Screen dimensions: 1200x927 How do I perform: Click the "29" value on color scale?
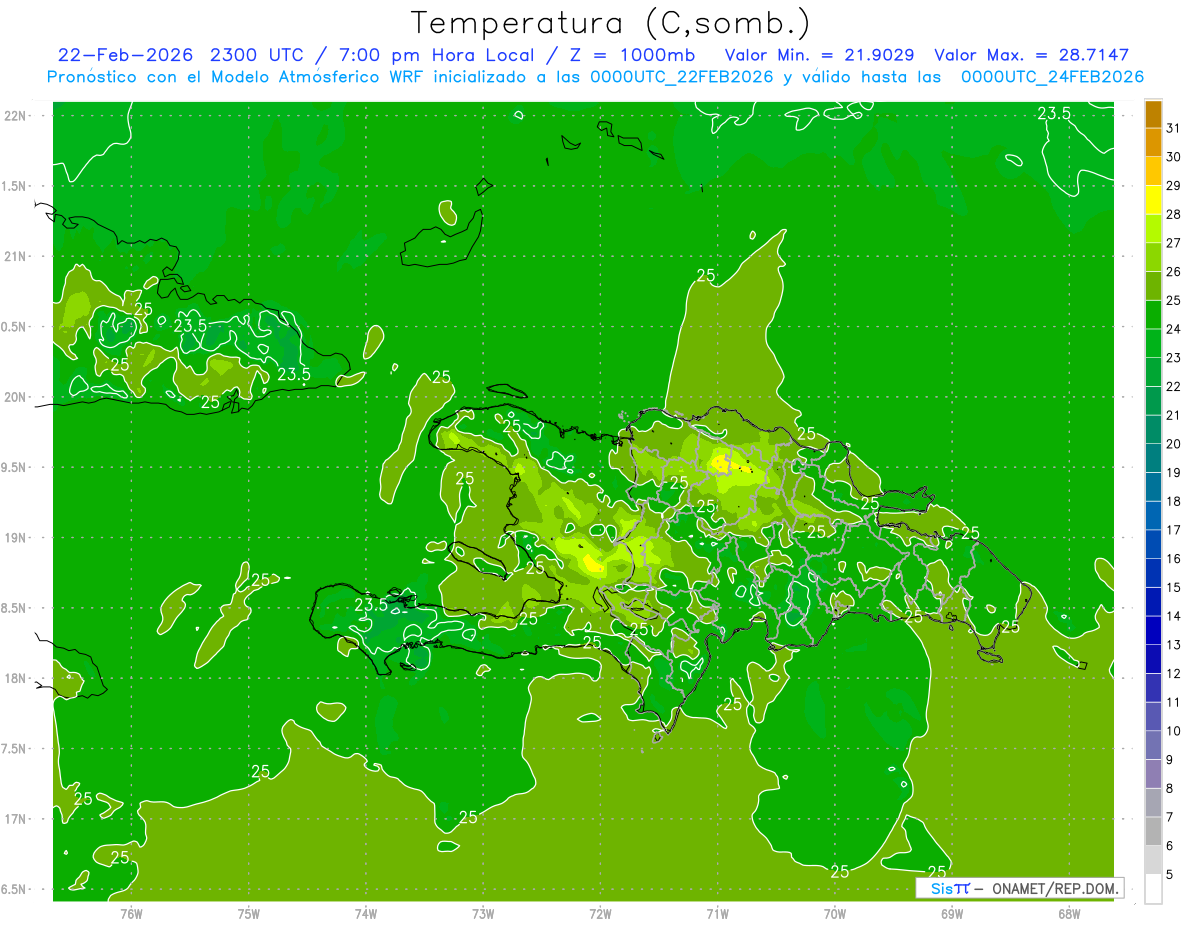pyautogui.click(x=1173, y=185)
